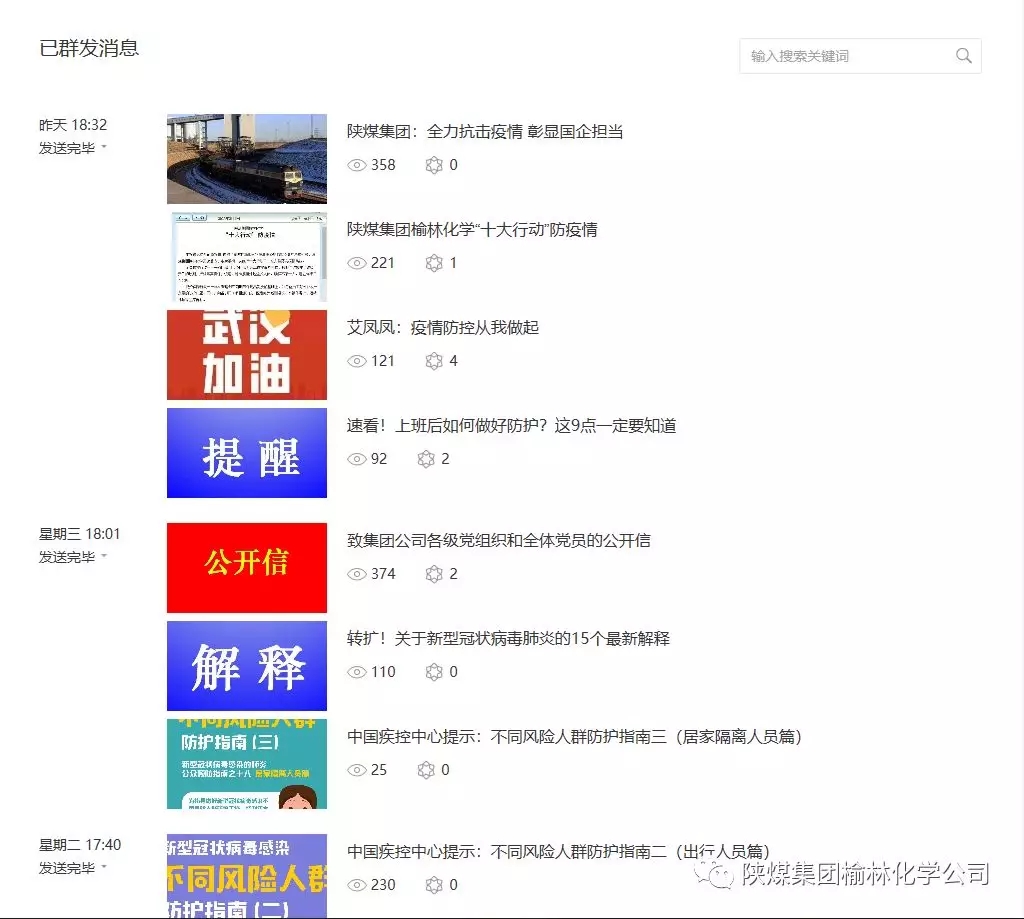Click views eye icon for 15个最新解释 article

tap(357, 672)
